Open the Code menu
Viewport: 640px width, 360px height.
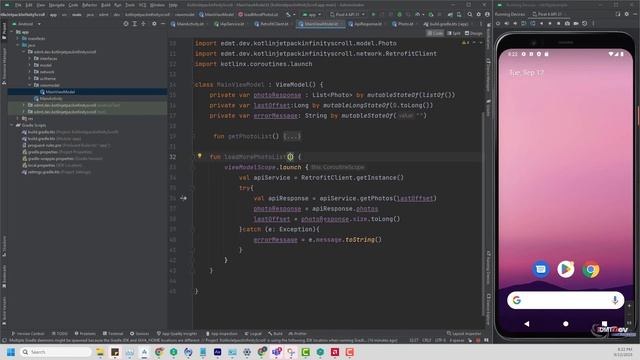click(73, 5)
